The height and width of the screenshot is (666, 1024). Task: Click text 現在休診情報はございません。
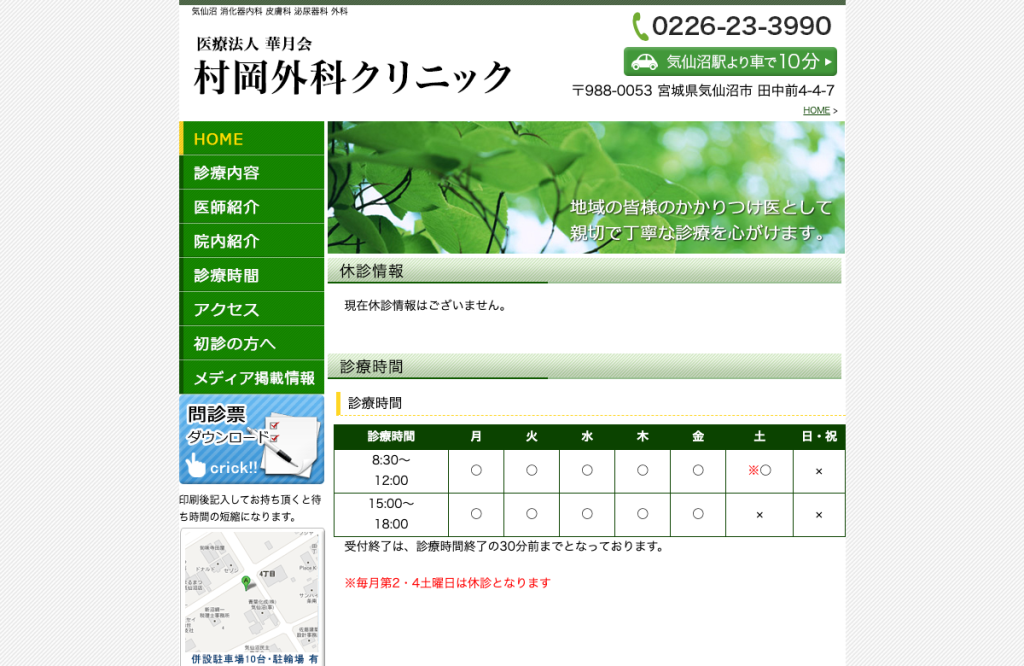pos(427,305)
